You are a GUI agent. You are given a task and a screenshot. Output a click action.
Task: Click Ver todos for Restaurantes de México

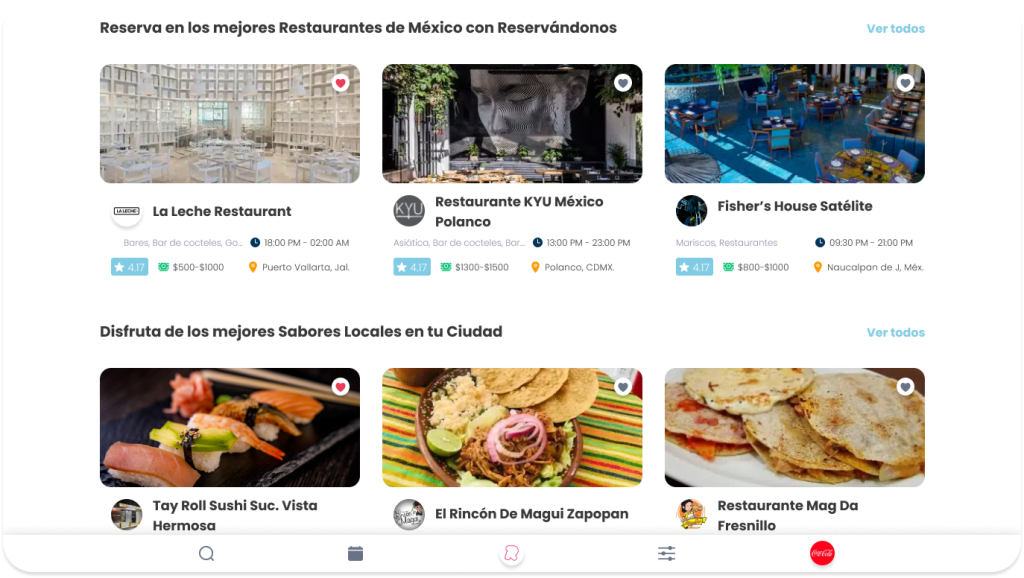[x=895, y=29]
